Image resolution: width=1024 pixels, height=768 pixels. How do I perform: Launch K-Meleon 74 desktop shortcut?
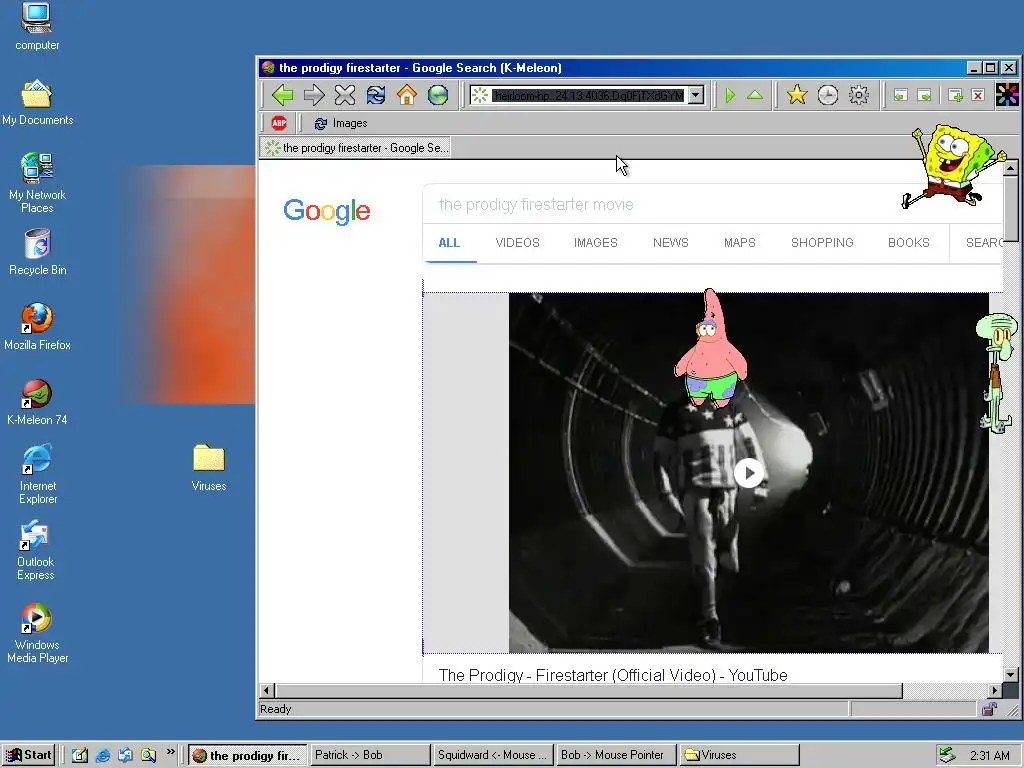pyautogui.click(x=37, y=402)
